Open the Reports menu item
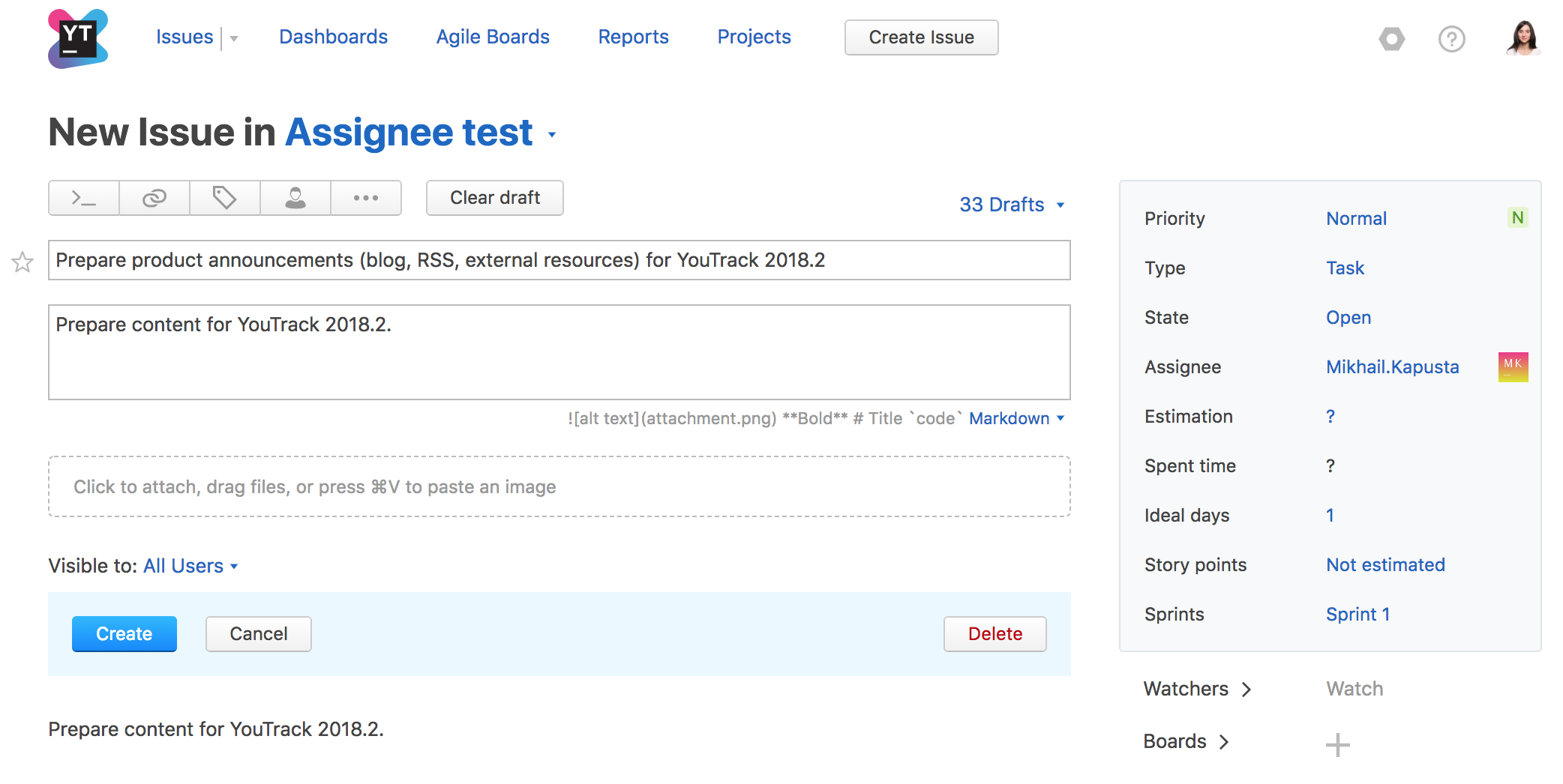 633,37
